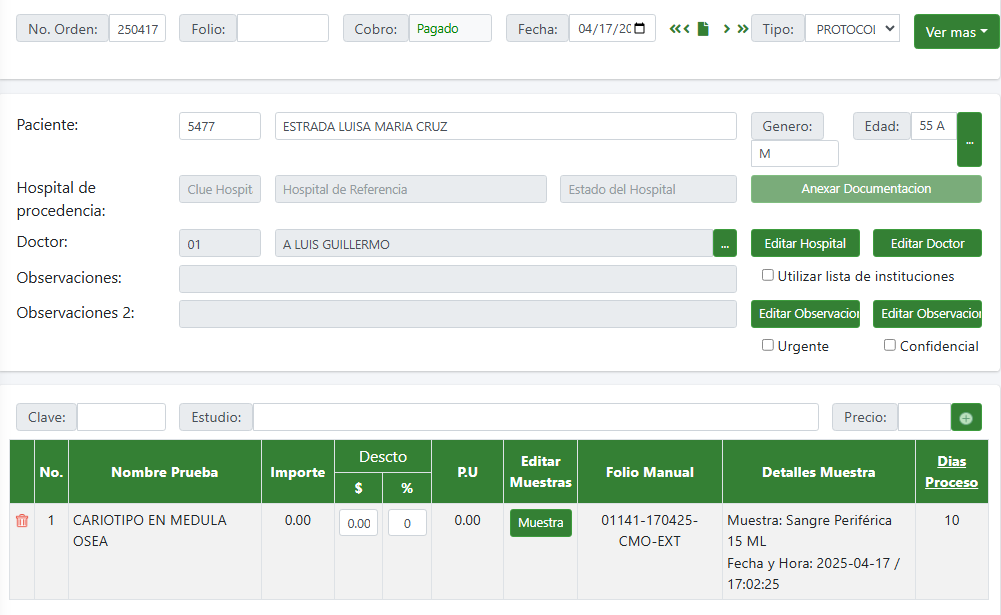Jump to last order using double-right arrows
This screenshot has height=615, width=1001.
742,29
